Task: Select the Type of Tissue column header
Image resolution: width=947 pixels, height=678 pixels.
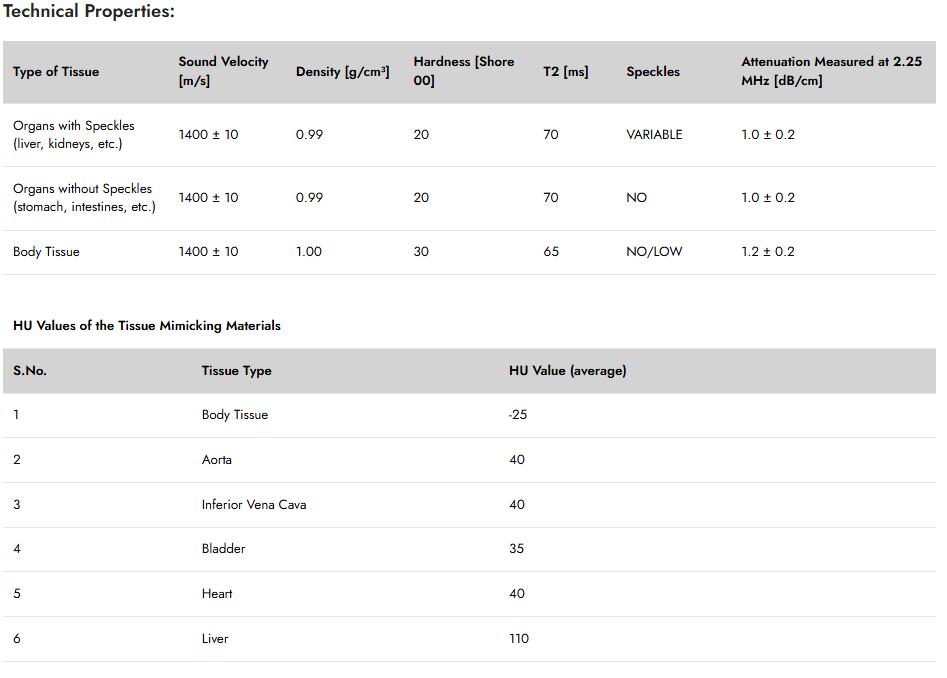Action: click(x=56, y=71)
